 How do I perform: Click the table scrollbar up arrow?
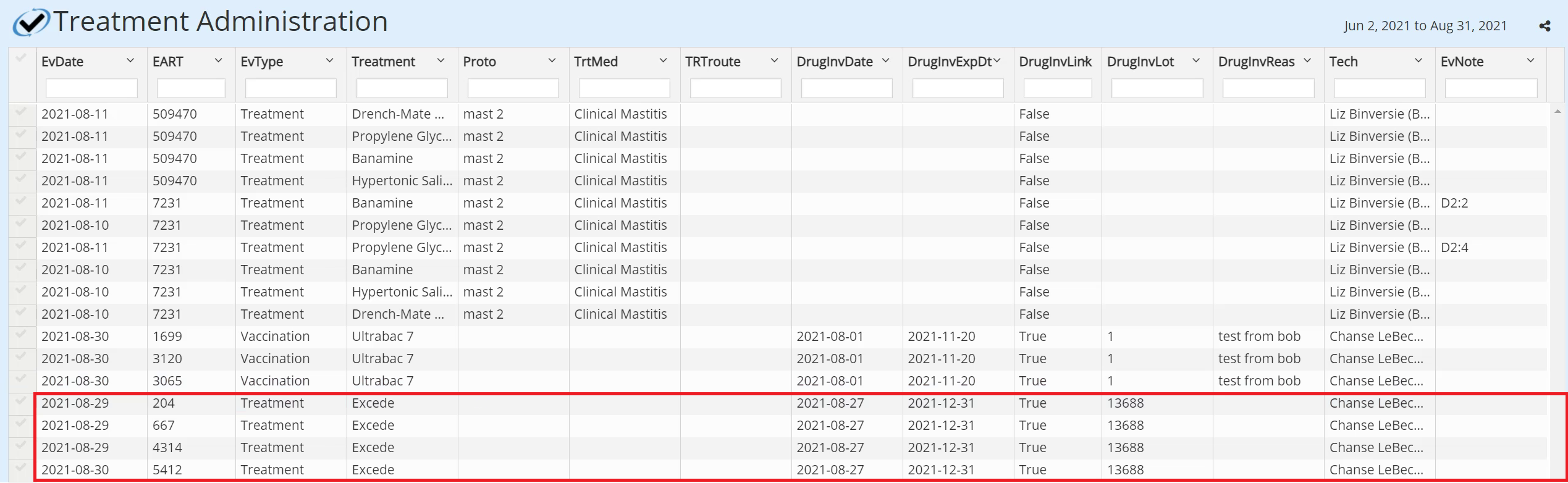pos(1557,112)
